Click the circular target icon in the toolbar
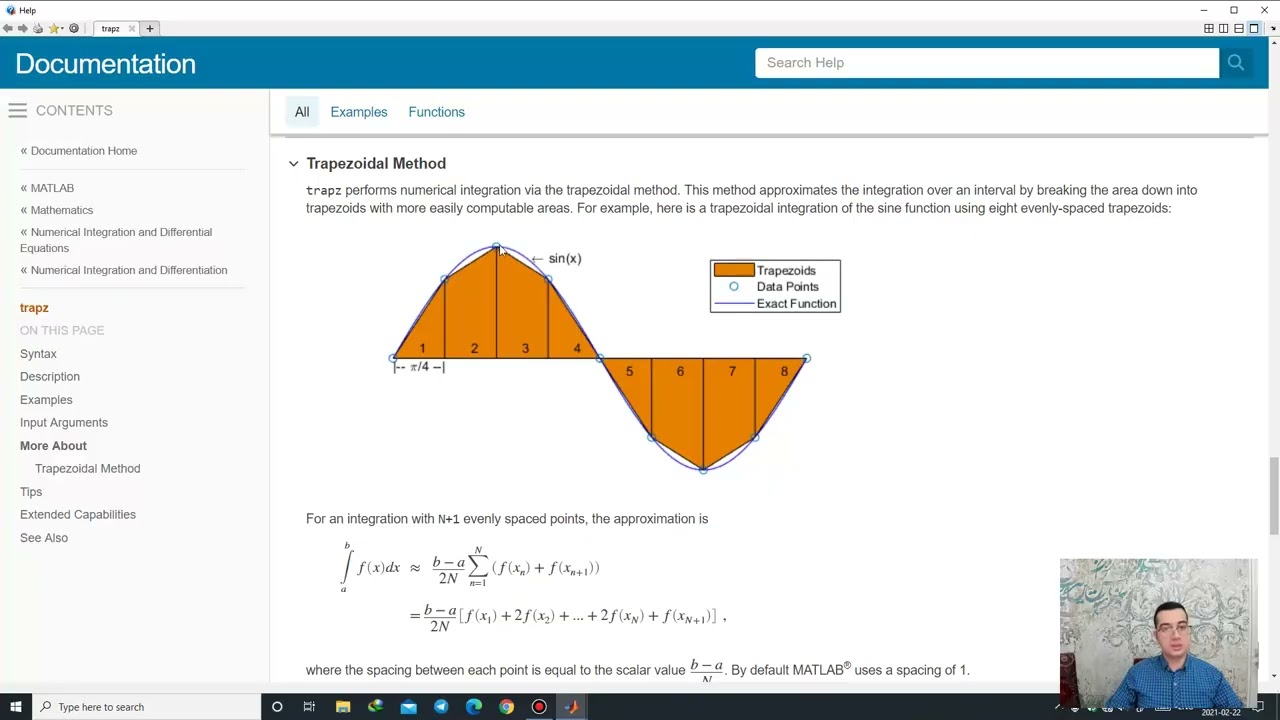The image size is (1280, 720). tap(74, 29)
